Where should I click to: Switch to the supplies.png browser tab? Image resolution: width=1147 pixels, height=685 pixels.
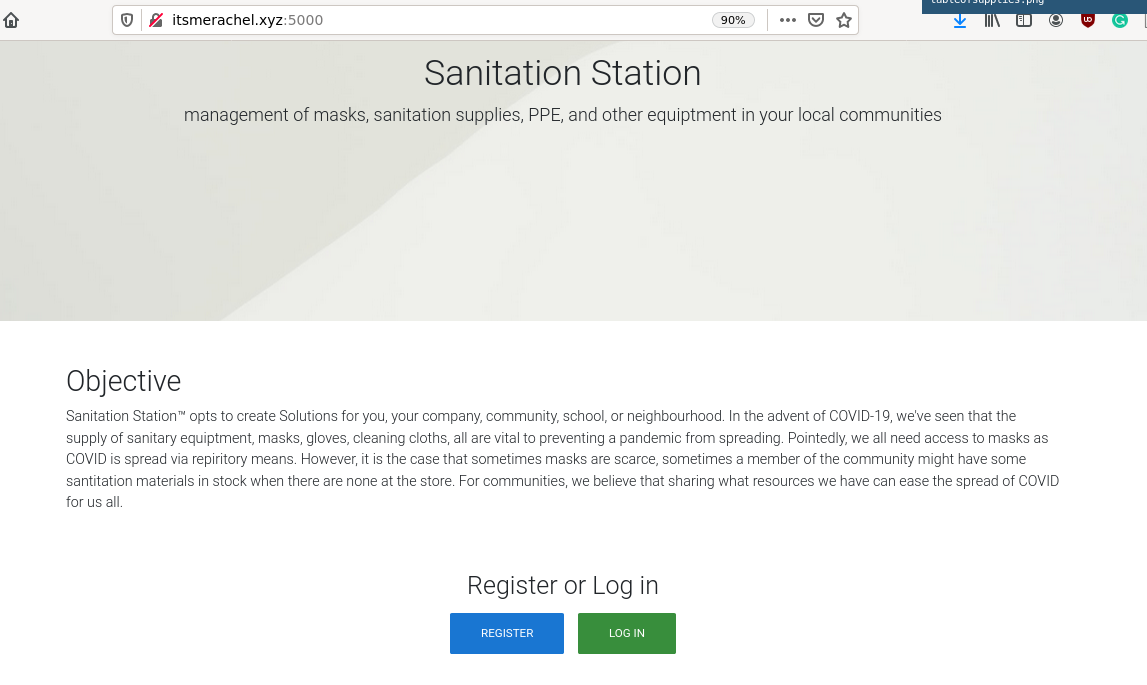tap(988, 3)
